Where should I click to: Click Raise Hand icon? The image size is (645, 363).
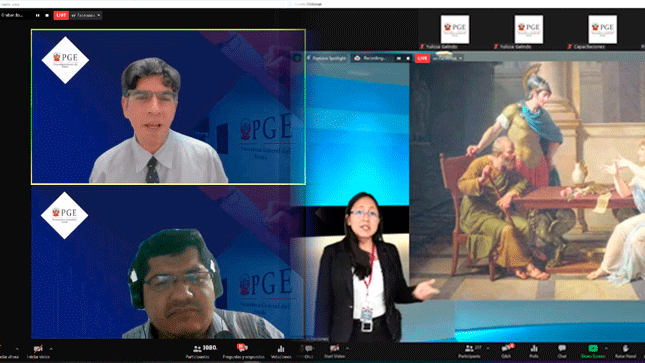coord(625,351)
